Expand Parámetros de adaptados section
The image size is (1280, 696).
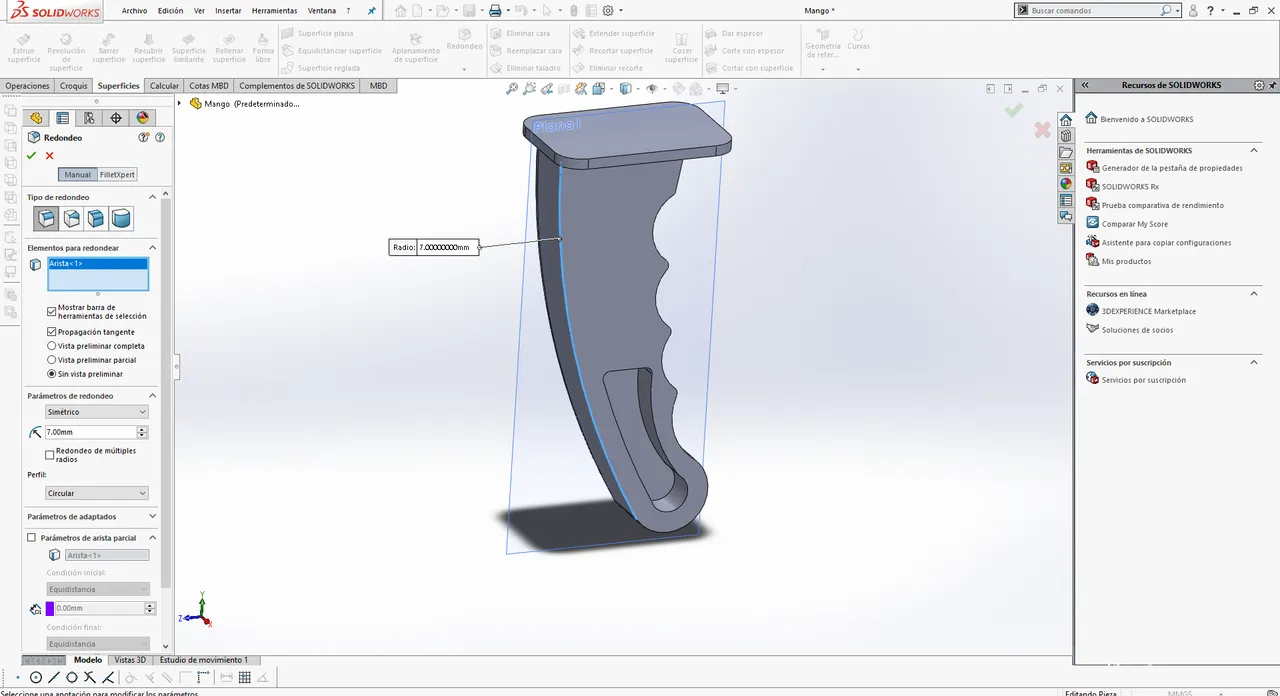coord(152,517)
